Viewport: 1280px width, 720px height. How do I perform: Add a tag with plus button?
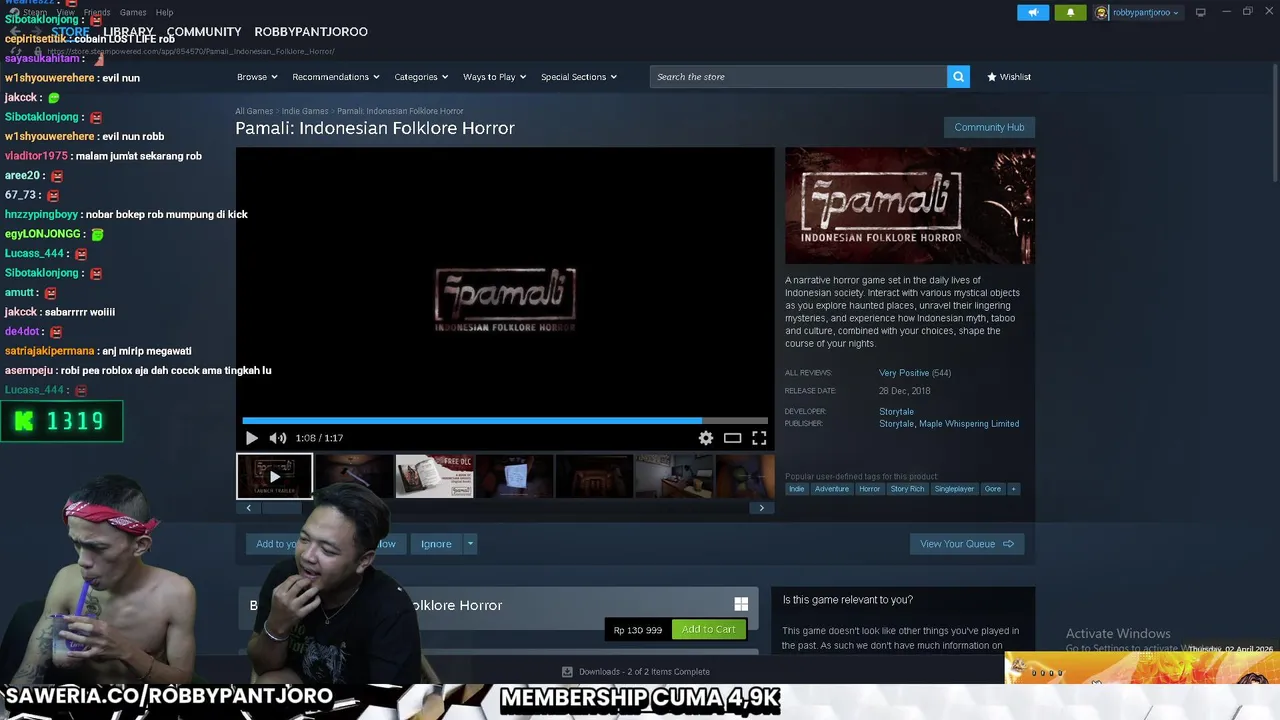[1013, 489]
